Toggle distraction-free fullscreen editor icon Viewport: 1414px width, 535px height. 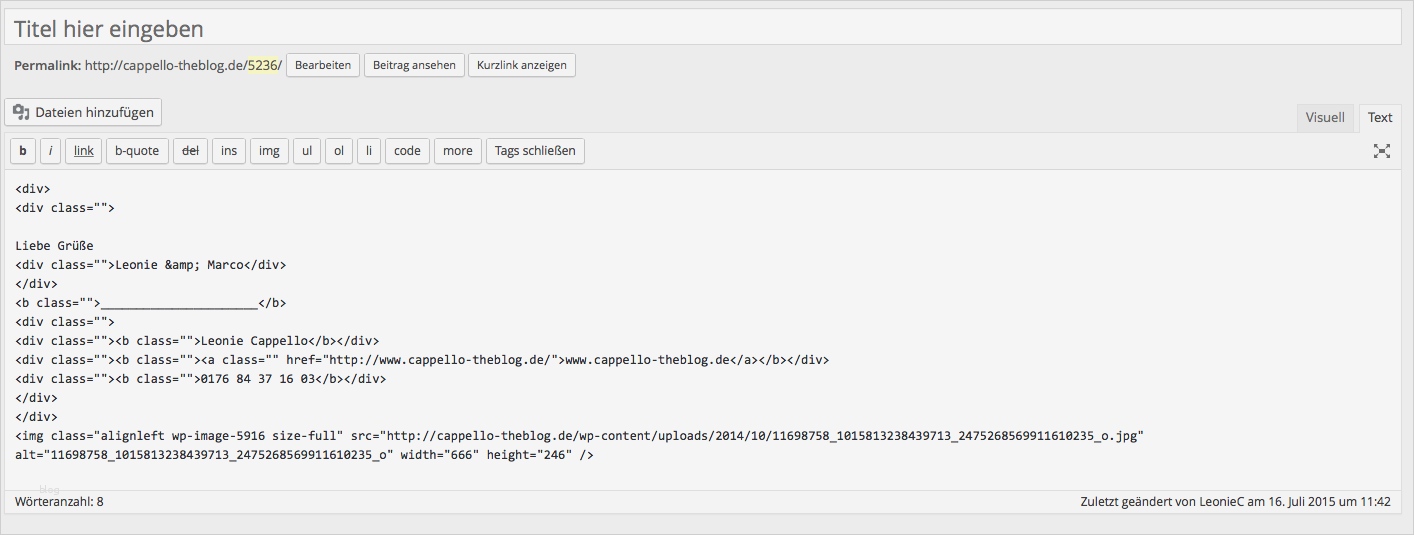point(1382,151)
